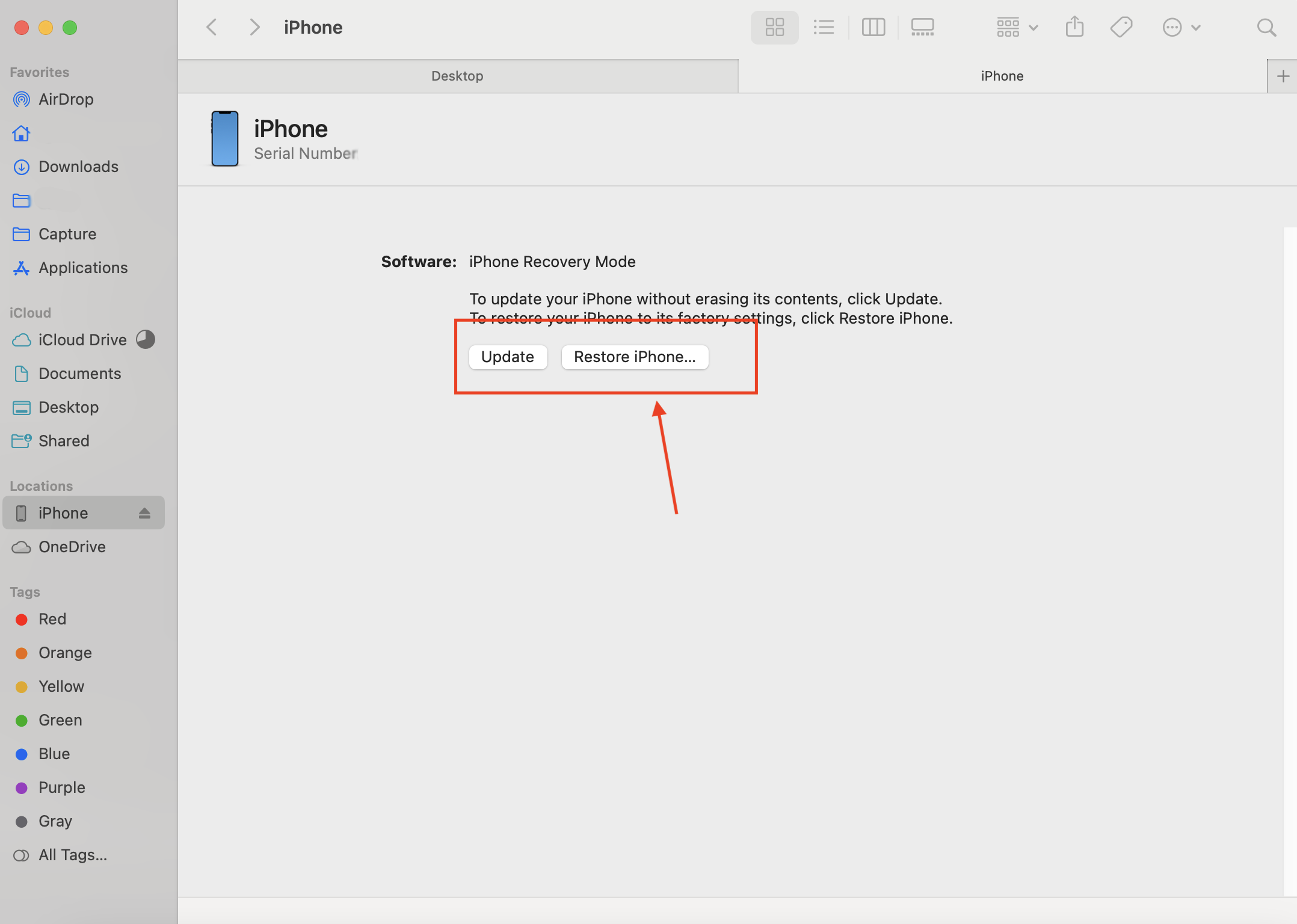Screen dimensions: 1297x924
Task: Eject the iPhone from sidebar
Action: [144, 513]
